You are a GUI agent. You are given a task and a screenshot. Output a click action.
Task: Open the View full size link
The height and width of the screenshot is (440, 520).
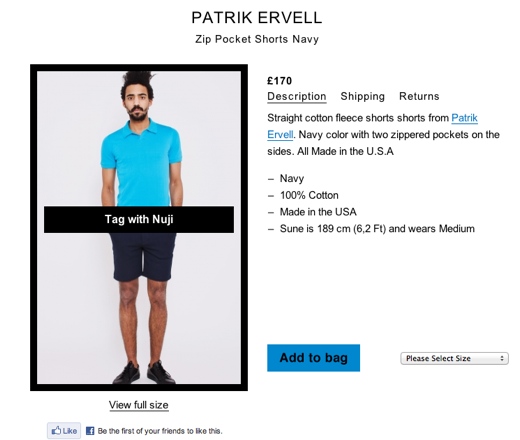click(139, 405)
